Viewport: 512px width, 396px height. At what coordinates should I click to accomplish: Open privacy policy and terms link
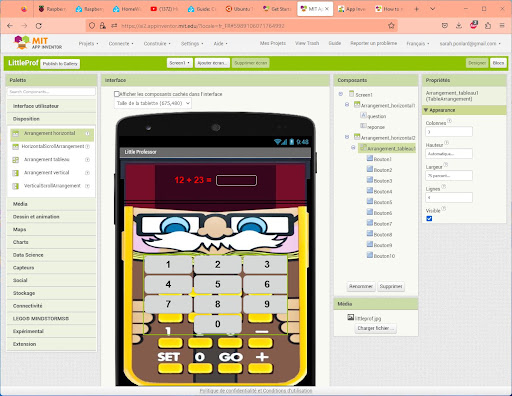[256, 391]
